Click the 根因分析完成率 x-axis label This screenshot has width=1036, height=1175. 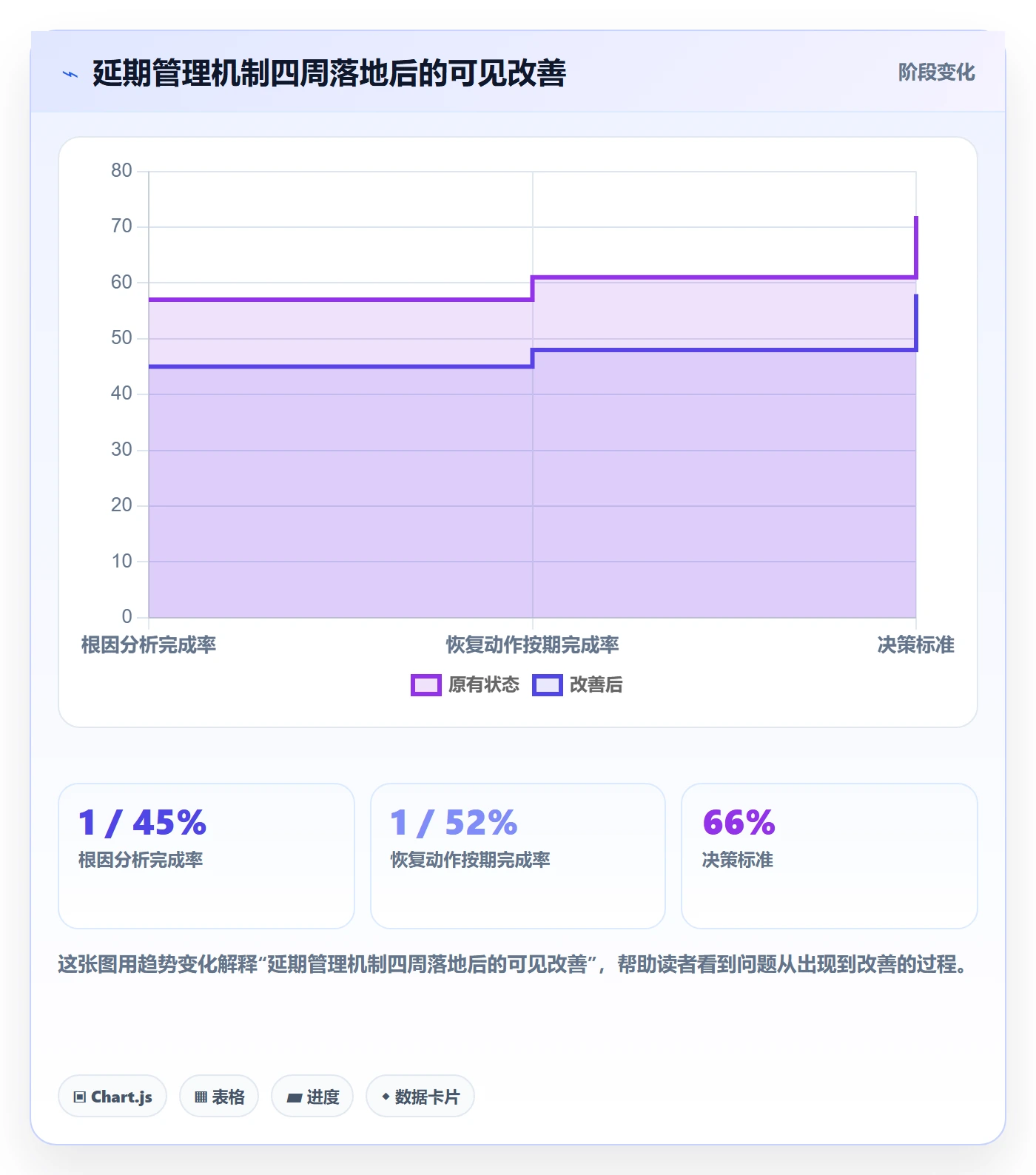(x=149, y=645)
